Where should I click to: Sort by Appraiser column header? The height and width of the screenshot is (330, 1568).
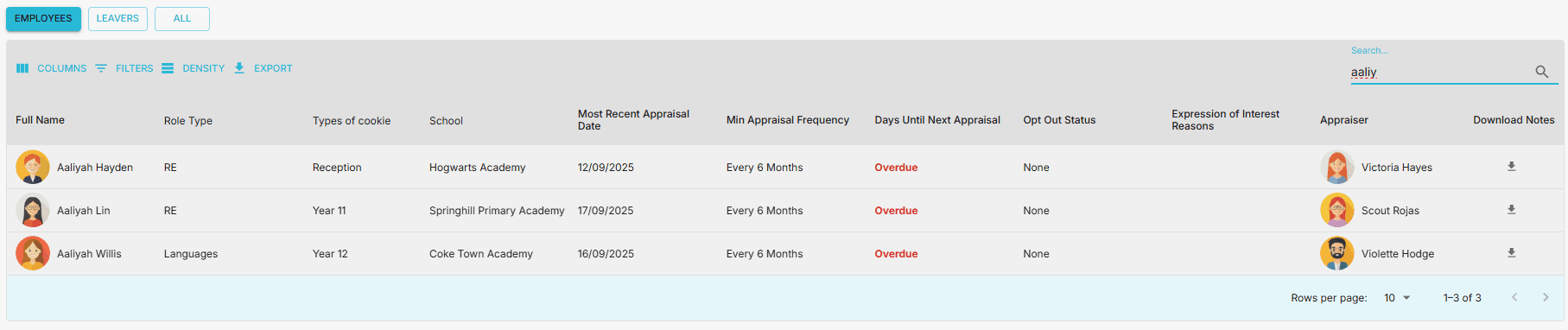tap(1344, 120)
